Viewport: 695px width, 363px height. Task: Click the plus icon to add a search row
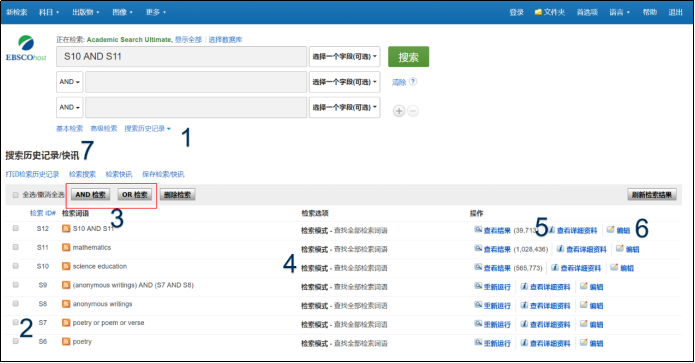(x=399, y=111)
